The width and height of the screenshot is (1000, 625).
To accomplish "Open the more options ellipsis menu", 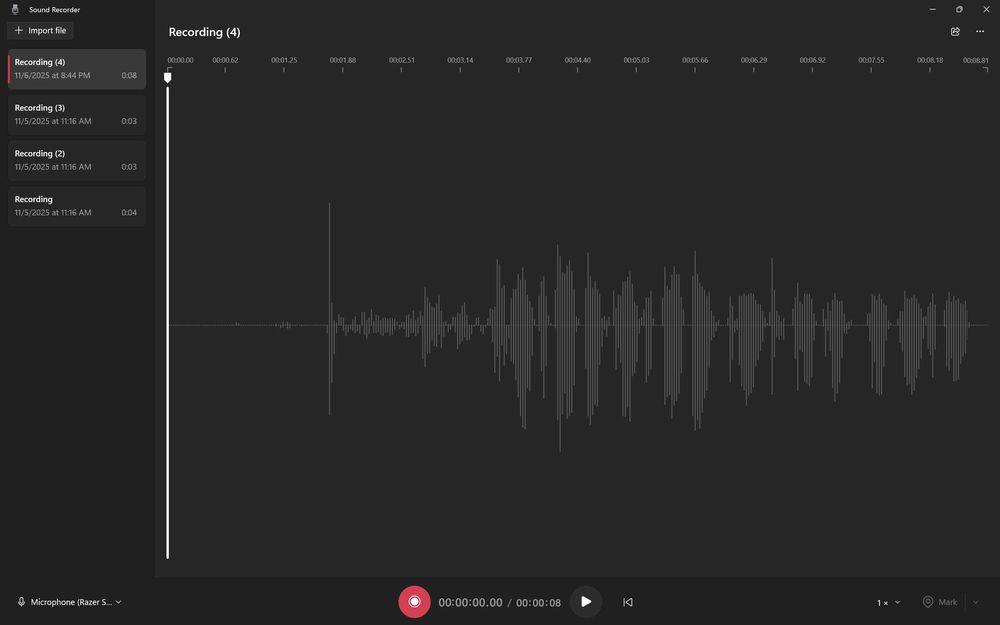I will pos(980,31).
